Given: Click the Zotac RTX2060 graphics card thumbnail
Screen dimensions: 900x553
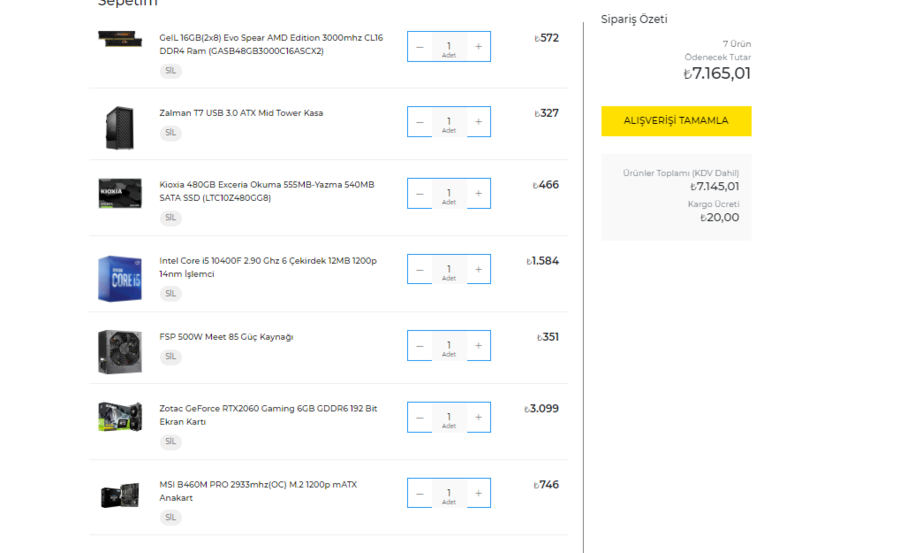Looking at the screenshot, I should coord(120,417).
